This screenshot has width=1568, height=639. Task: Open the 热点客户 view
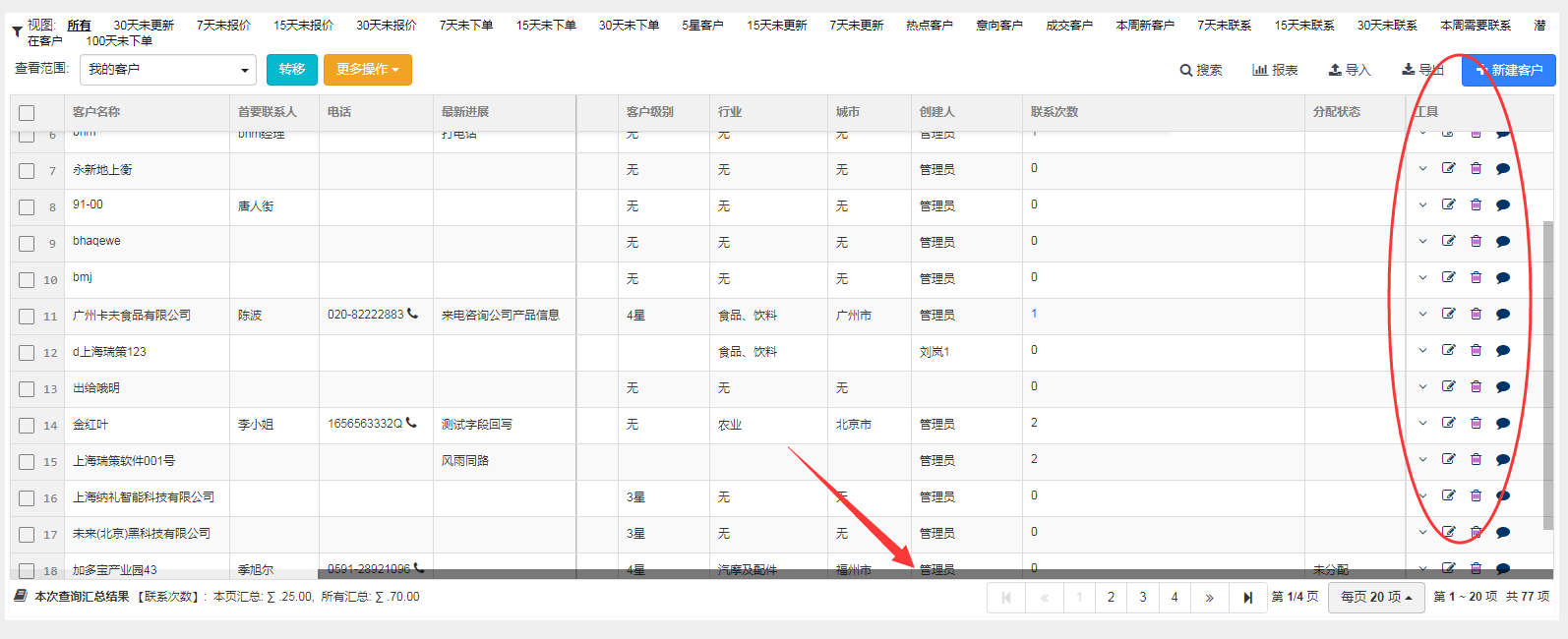click(930, 26)
